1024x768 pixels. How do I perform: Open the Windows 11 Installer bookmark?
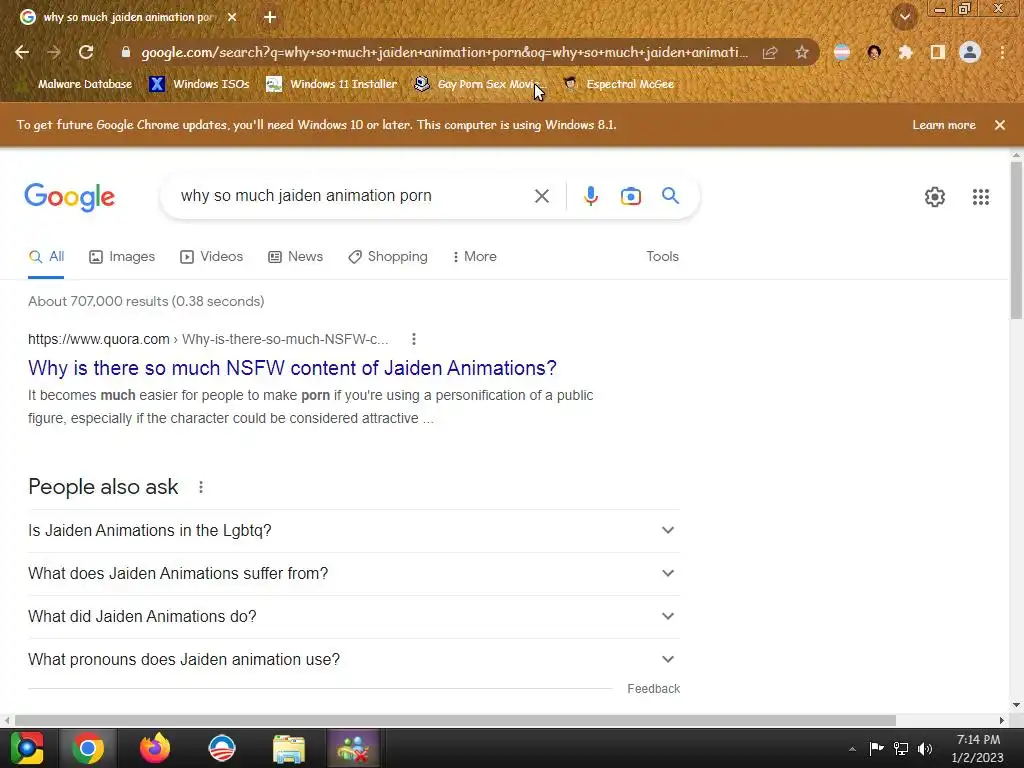coord(331,84)
